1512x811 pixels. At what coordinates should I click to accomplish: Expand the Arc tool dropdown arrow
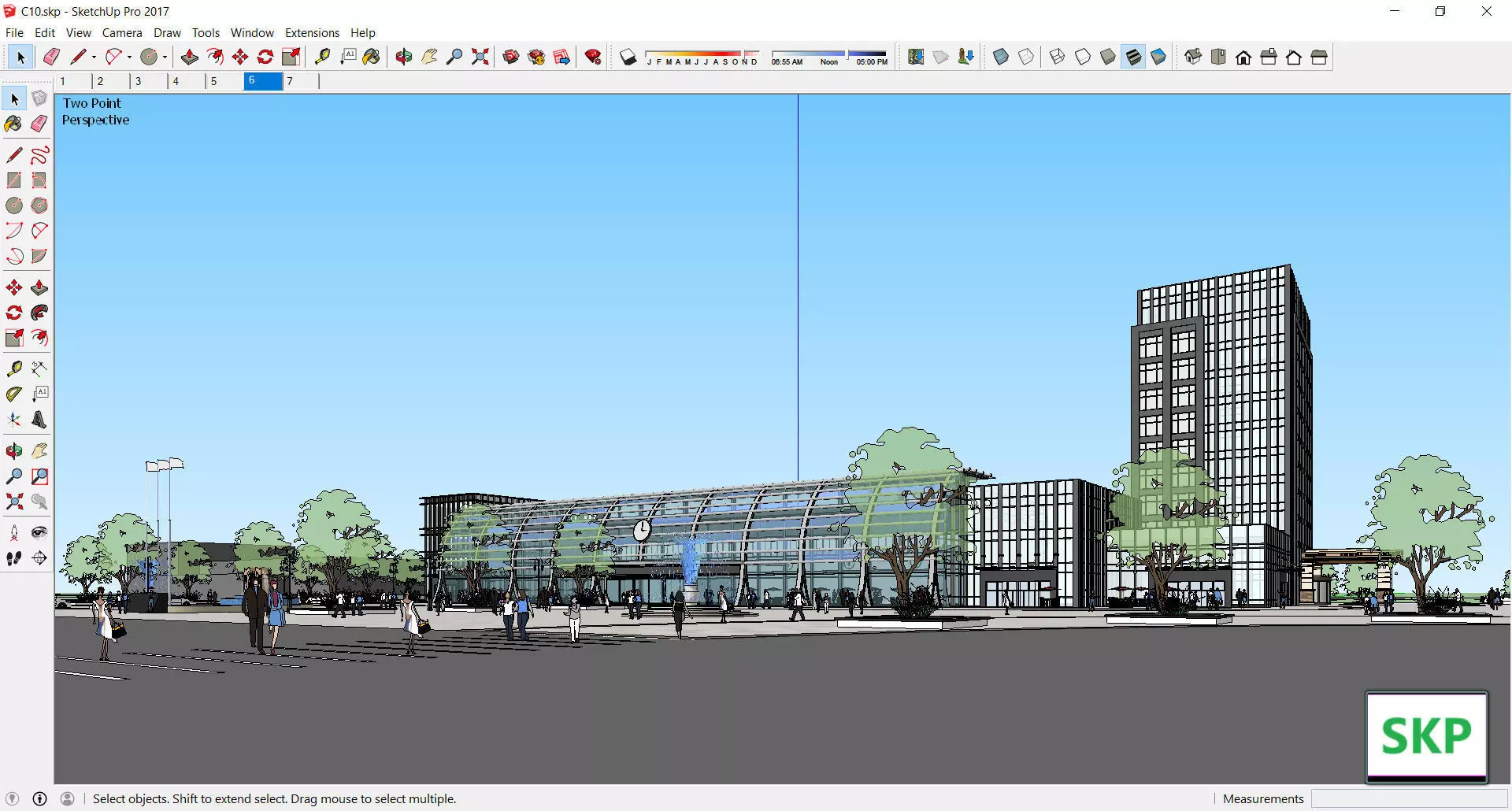[x=129, y=57]
